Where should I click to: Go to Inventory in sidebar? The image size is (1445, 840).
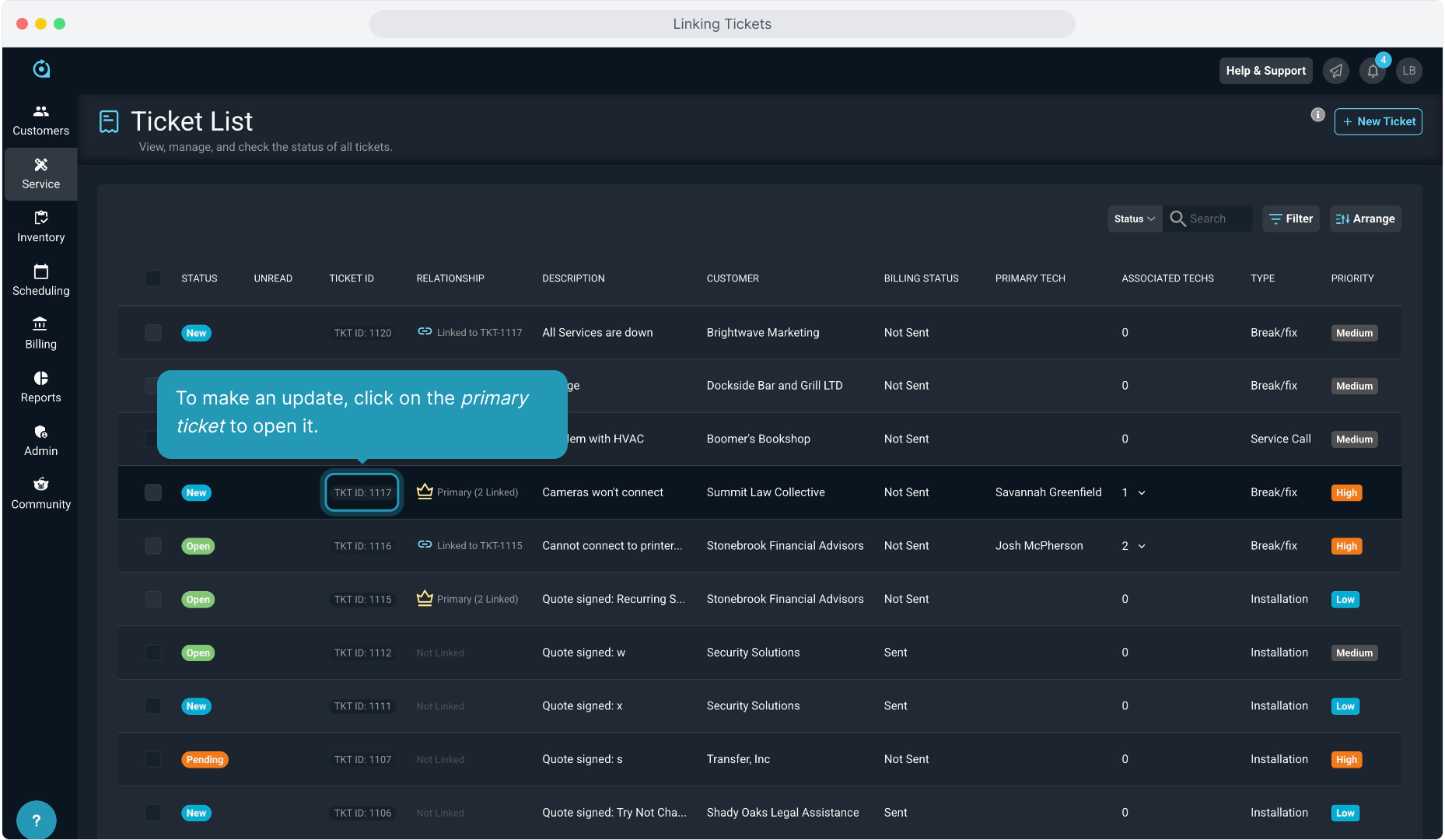point(41,227)
